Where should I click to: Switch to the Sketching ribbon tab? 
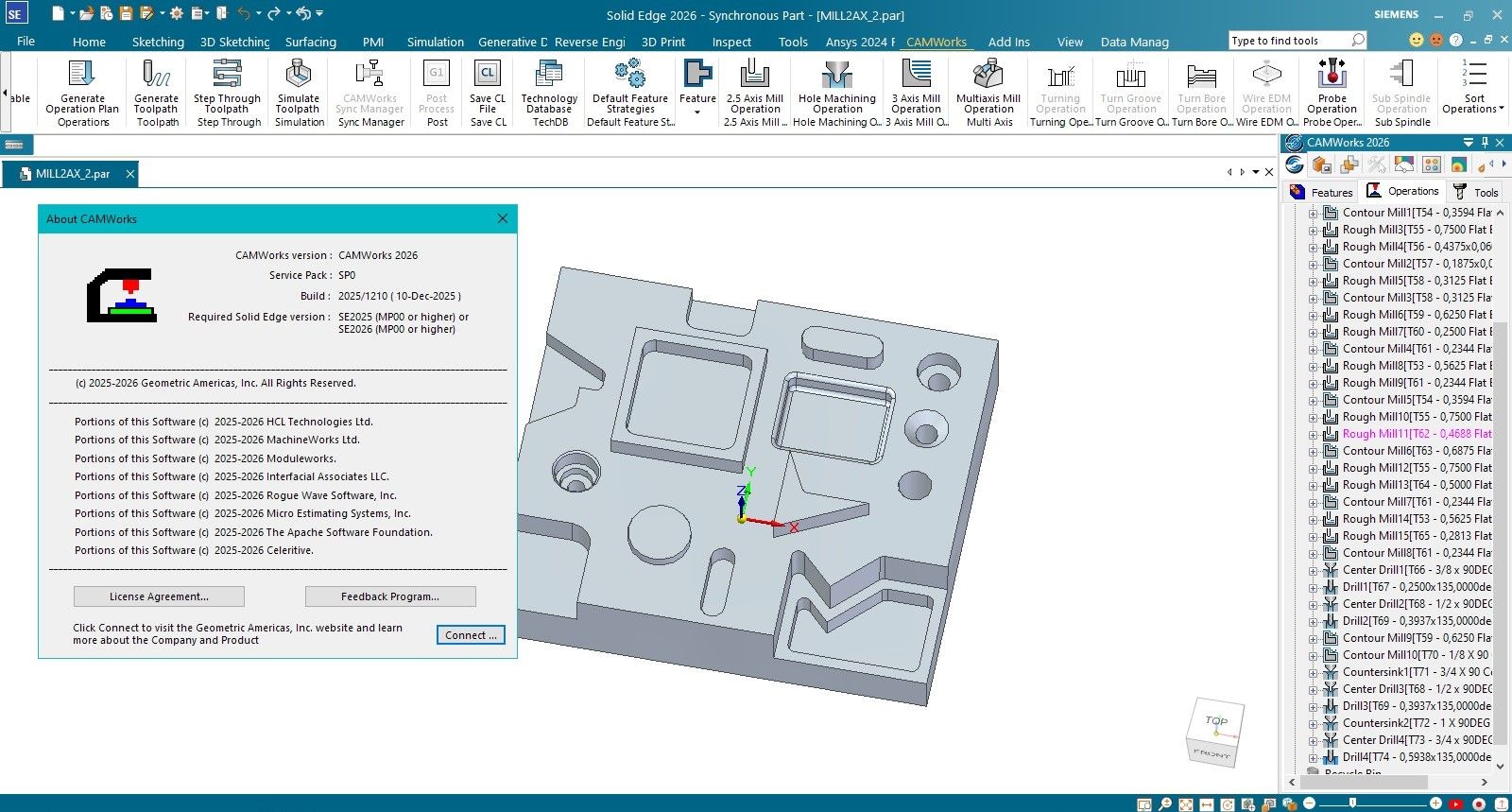pos(158,42)
